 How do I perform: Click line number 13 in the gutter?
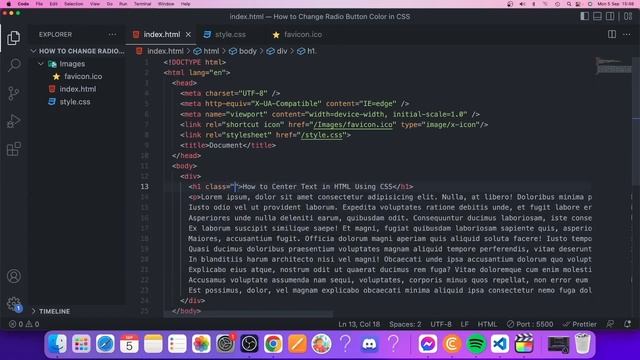coord(144,187)
